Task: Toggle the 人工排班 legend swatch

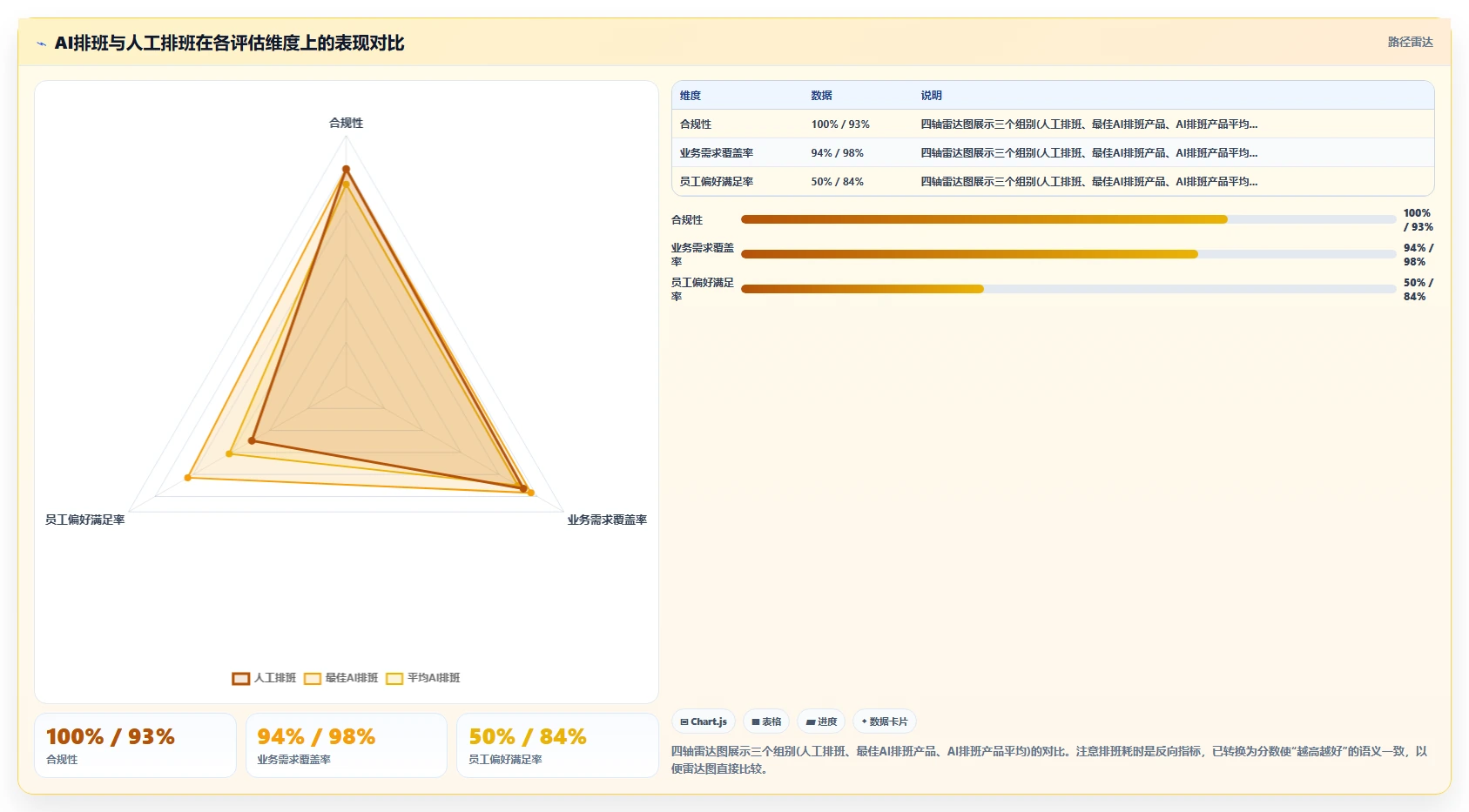Action: 241,678
